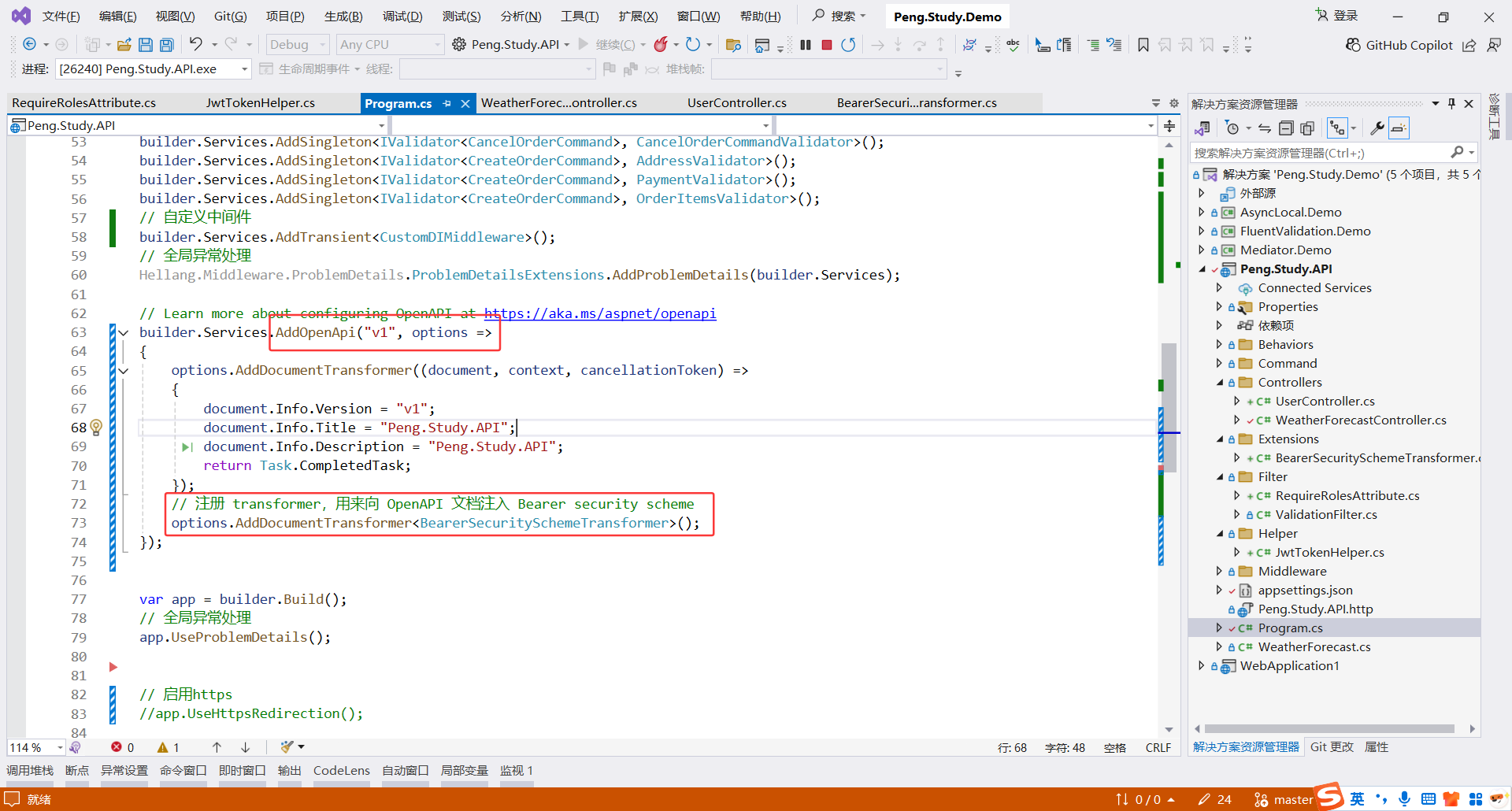Open the Debug configuration dropdown
1512x811 pixels.
pos(296,45)
